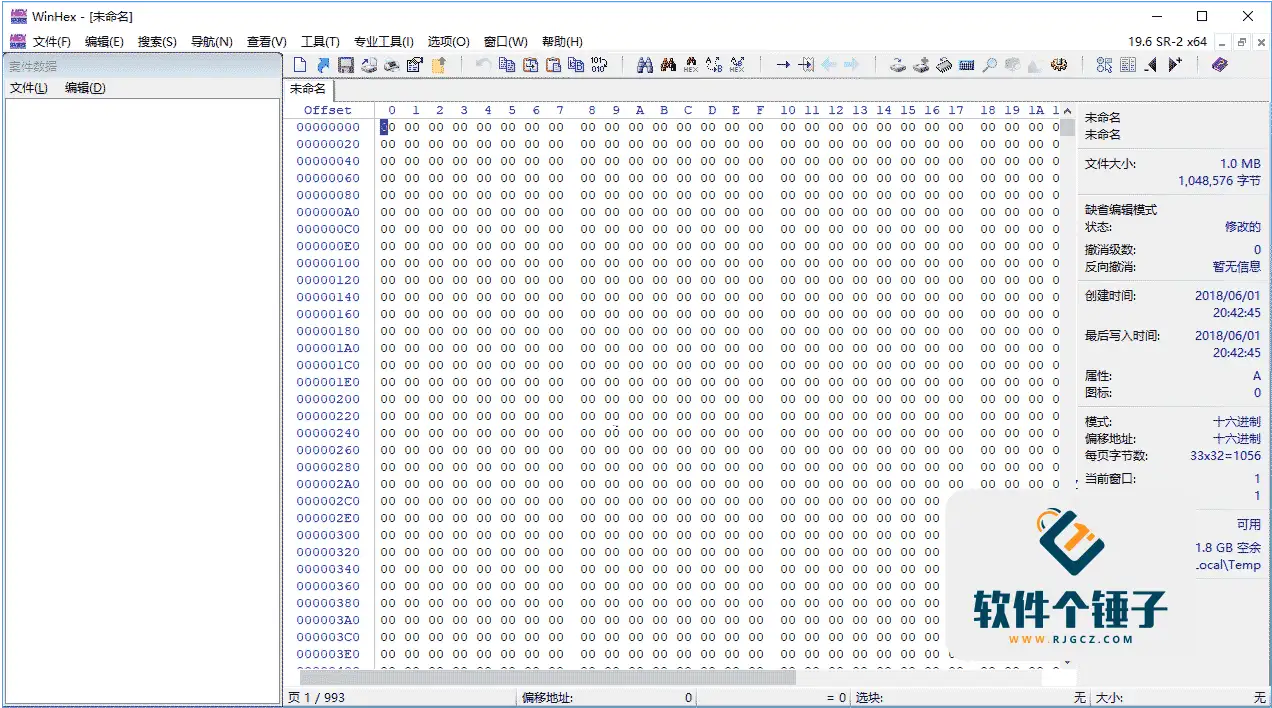The height and width of the screenshot is (708, 1272).
Task: Select offset row 00000100 in hex view
Action: (x=328, y=263)
